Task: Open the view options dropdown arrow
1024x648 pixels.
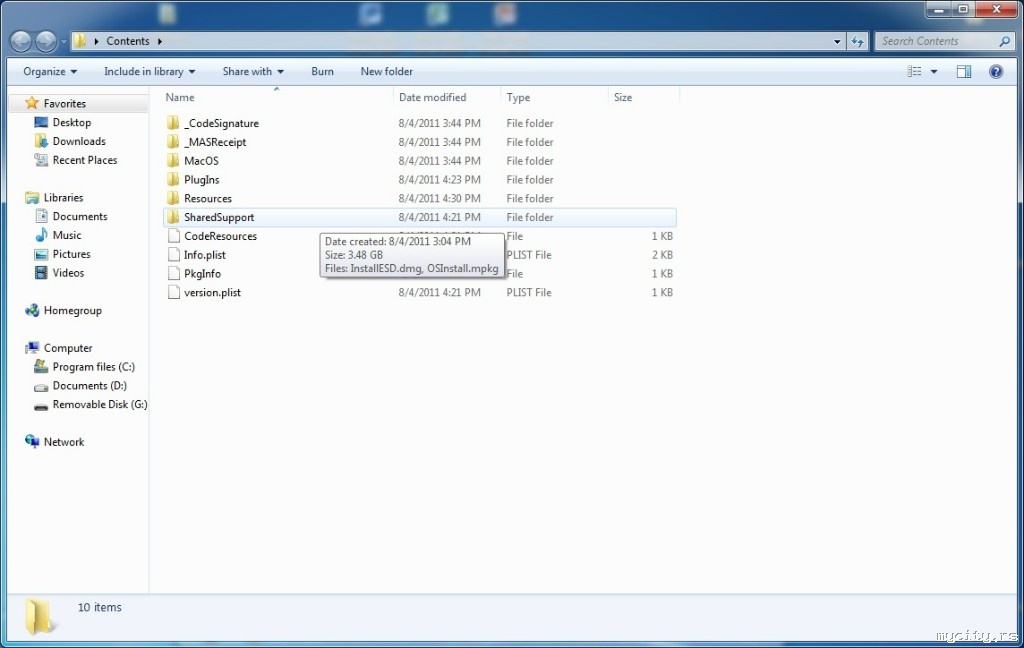Action: [934, 72]
